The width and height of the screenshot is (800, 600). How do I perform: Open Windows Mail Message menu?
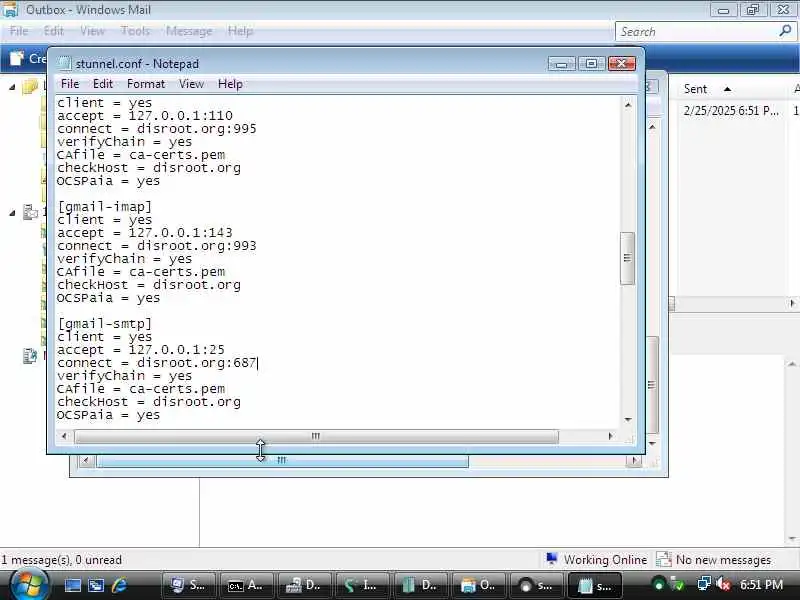189,31
